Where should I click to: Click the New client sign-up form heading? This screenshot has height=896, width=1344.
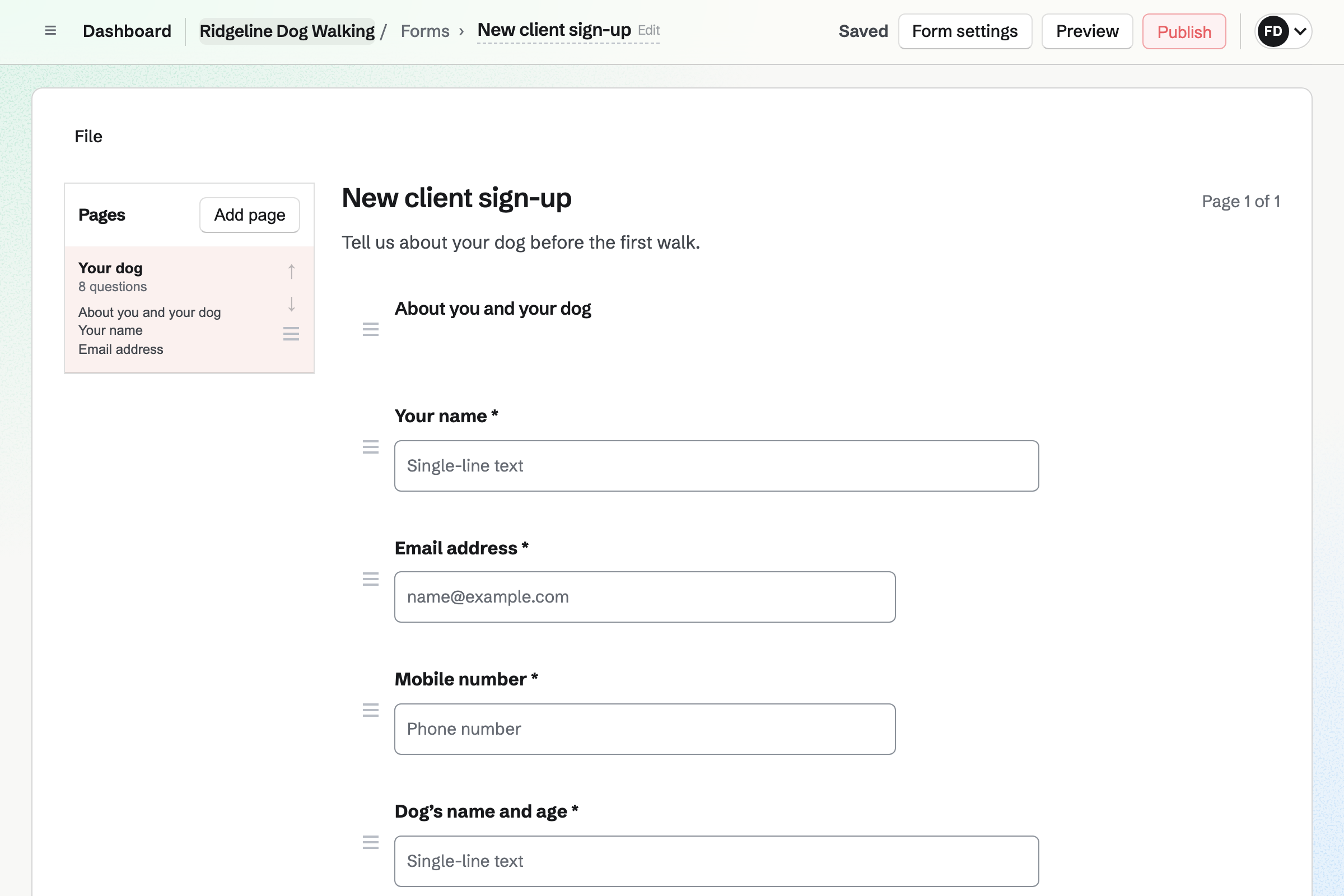456,198
